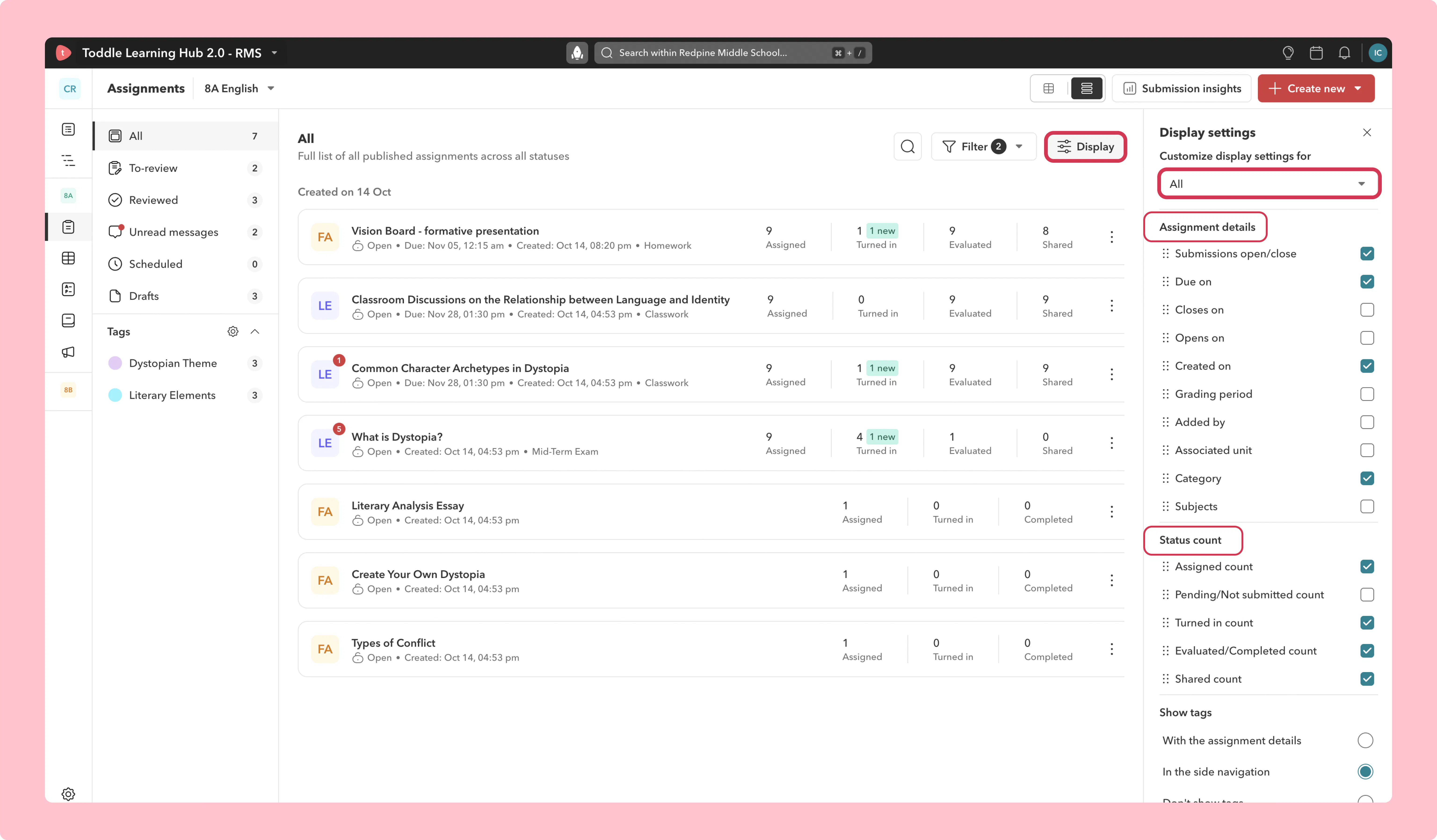Open tags settings gear
This screenshot has width=1437, height=840.
[233, 331]
